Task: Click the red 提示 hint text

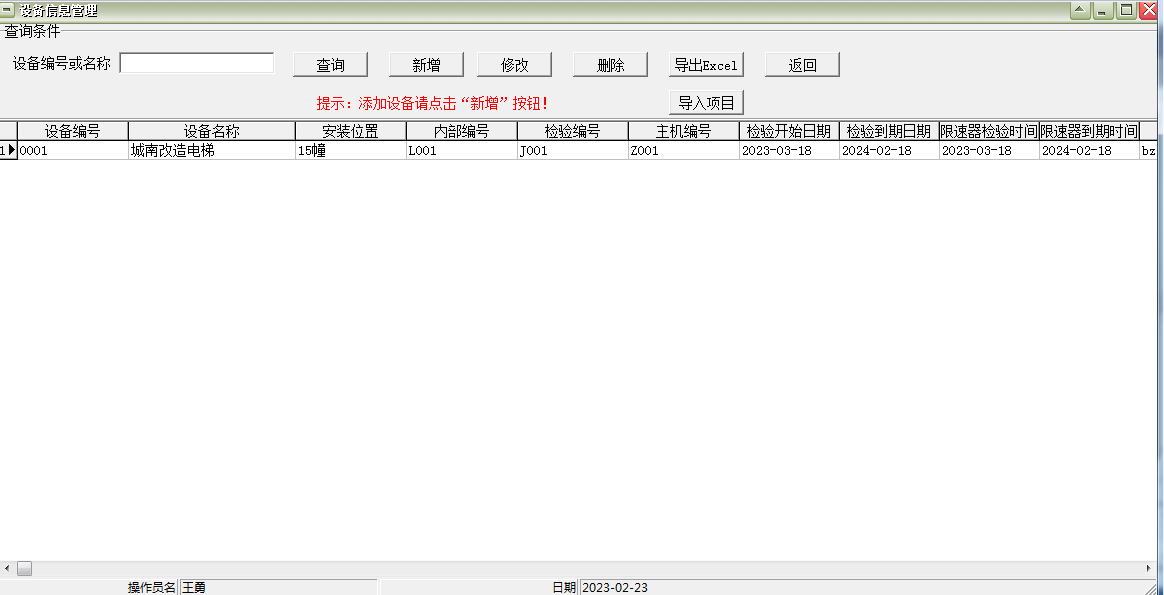Action: click(x=432, y=103)
